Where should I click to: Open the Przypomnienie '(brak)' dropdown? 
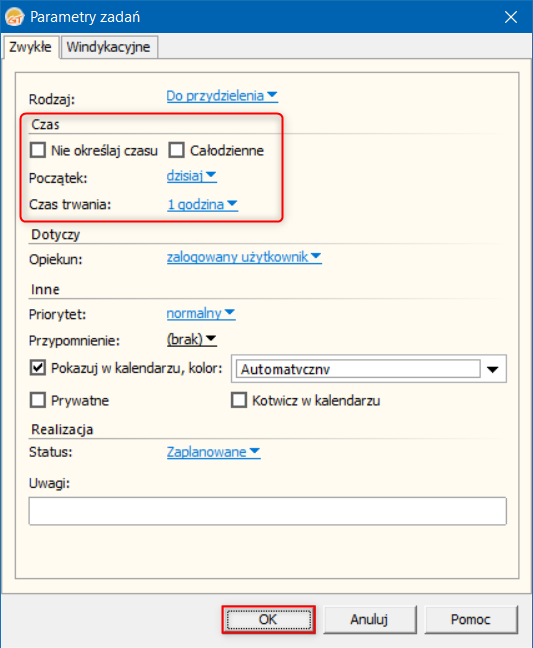click(x=191, y=339)
